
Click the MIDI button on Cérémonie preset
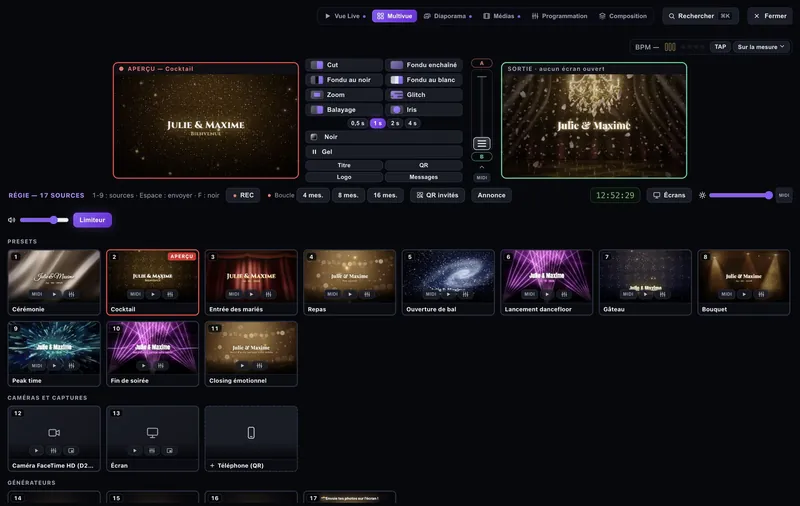coord(37,294)
